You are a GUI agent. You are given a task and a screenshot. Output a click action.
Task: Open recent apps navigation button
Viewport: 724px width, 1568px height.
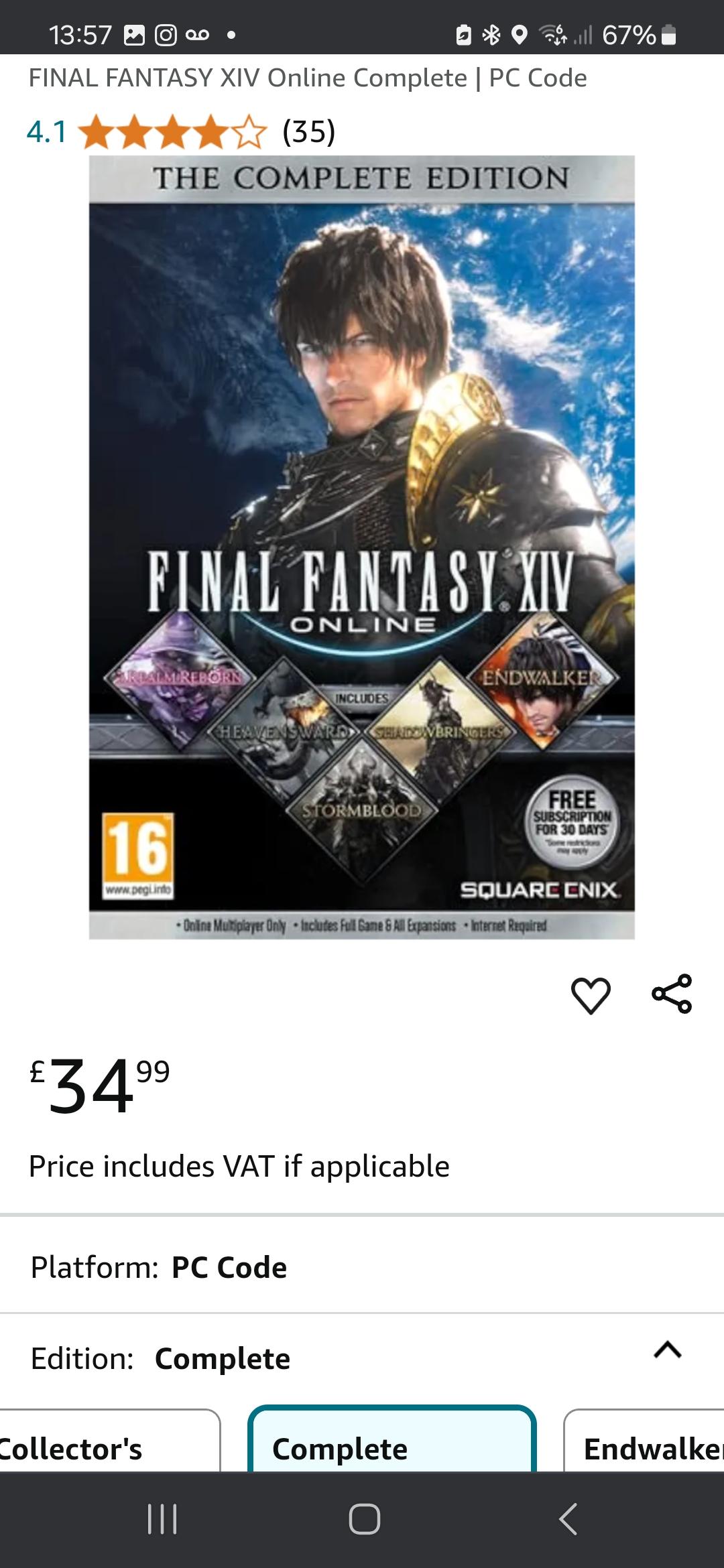click(x=162, y=1519)
